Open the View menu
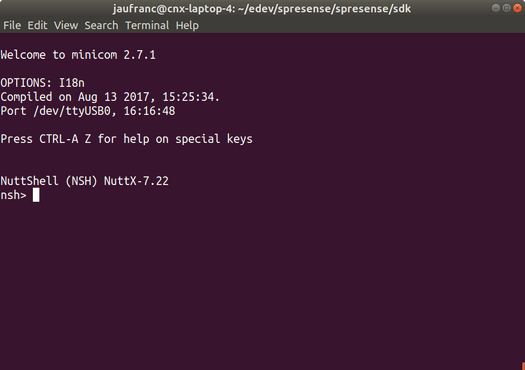Screen dimensions: 525x370 [66, 25]
